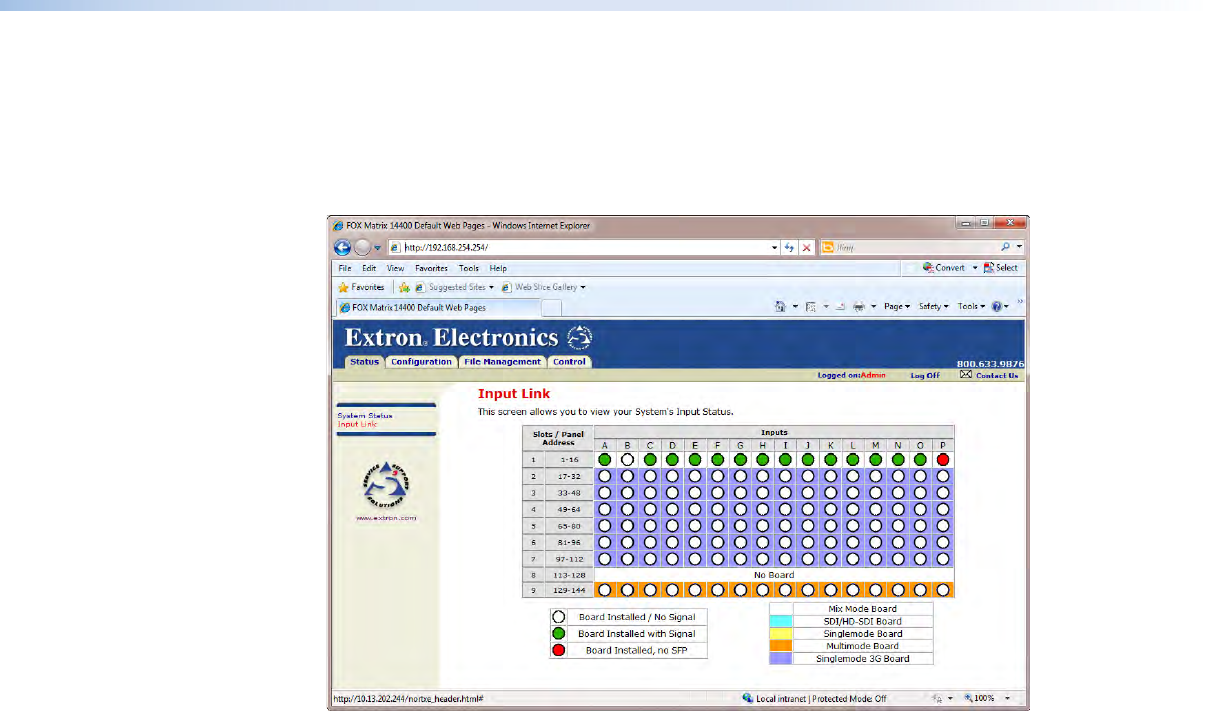Image resolution: width=1224 pixels, height=711 pixels.
Task: Click the 1-16 panel address cell
Action: tap(570, 459)
